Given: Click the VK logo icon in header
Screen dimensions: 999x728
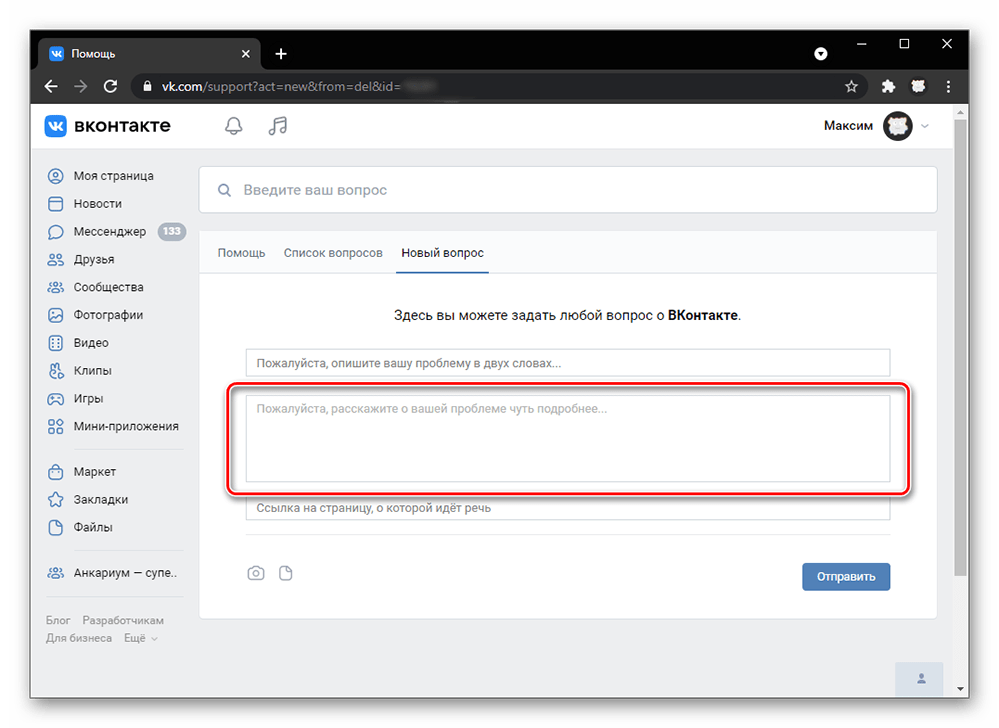Looking at the screenshot, I should (55, 125).
